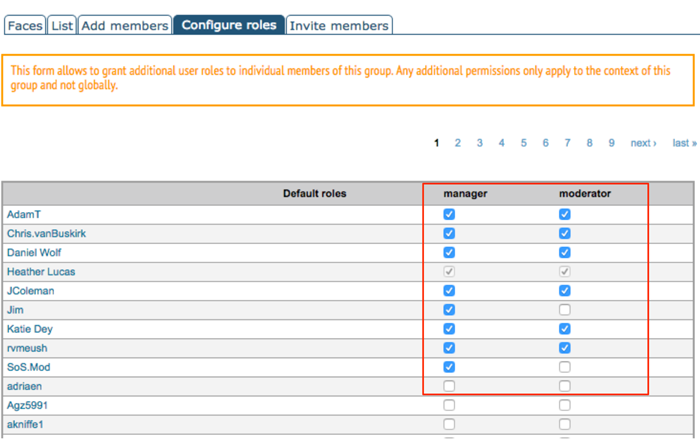
Task: Open the List tab
Action: pyautogui.click(x=60, y=25)
